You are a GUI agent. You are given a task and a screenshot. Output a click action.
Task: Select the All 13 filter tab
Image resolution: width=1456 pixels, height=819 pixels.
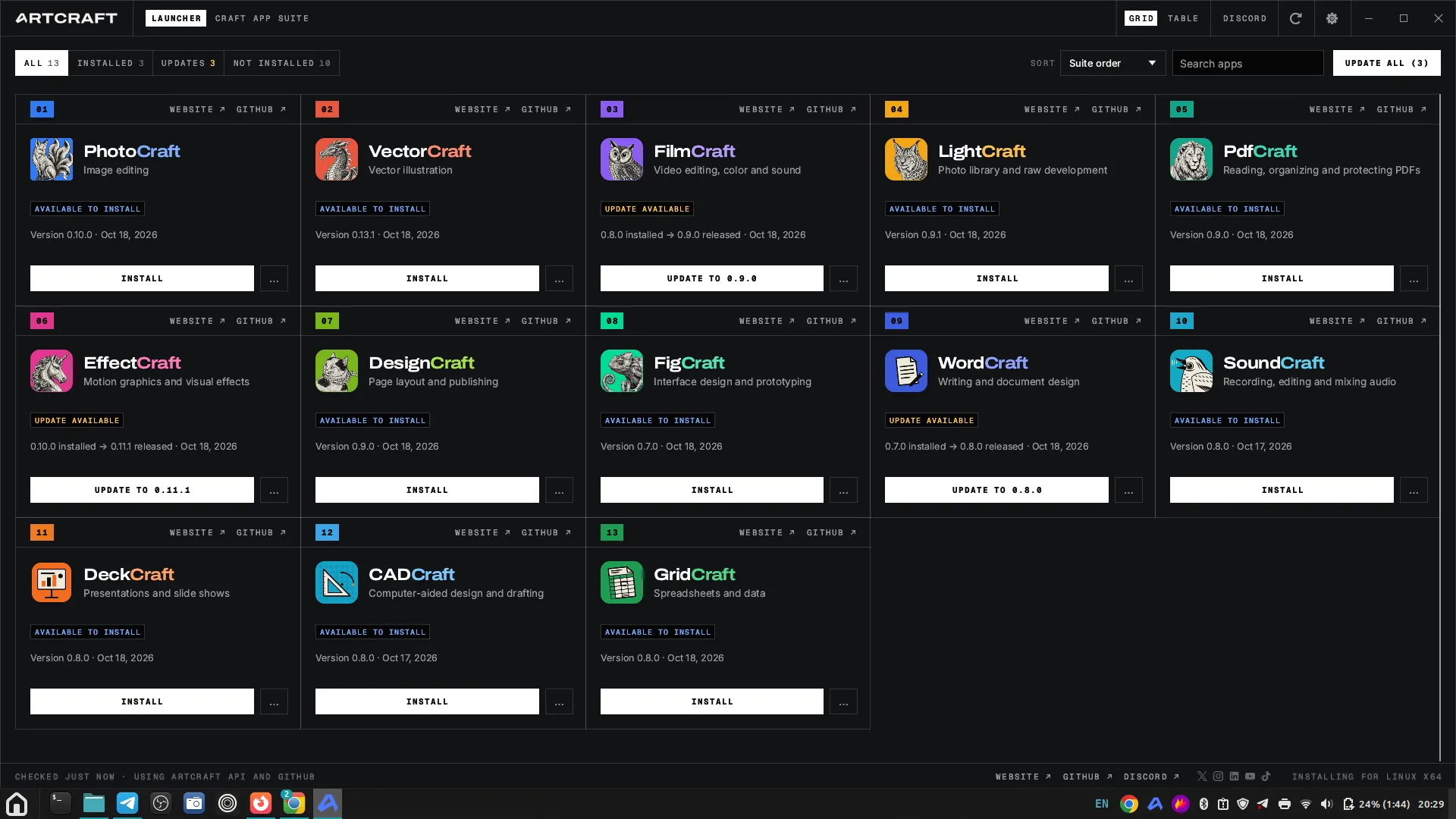pyautogui.click(x=42, y=63)
